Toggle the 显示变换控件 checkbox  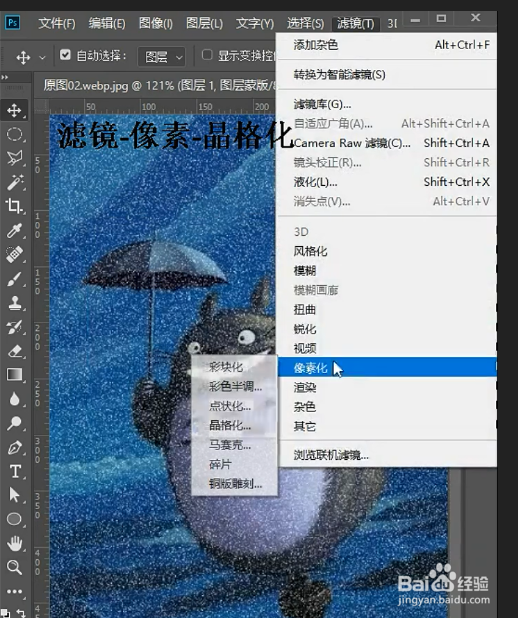(x=207, y=55)
